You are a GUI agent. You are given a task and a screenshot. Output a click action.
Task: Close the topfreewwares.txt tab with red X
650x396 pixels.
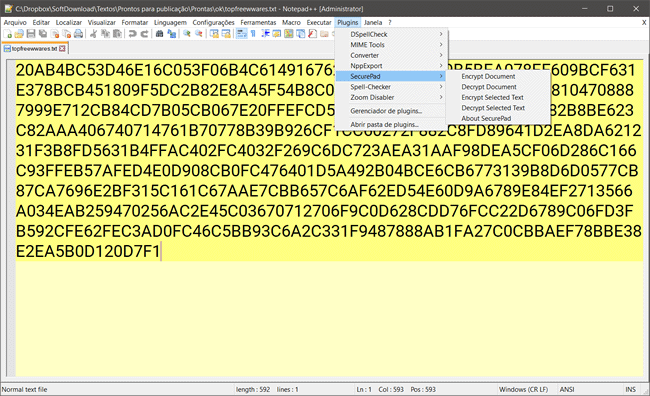[62, 49]
